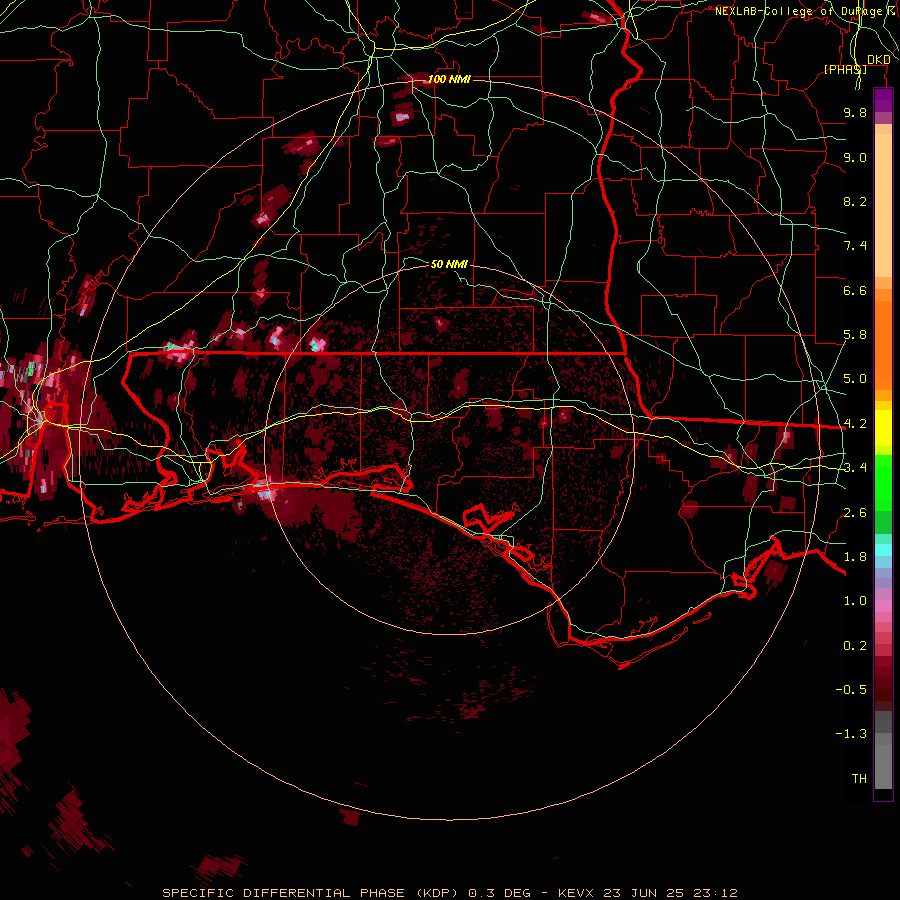900x900 pixels.
Task: Pick the bright green segment of the color scale
Action: point(883,483)
